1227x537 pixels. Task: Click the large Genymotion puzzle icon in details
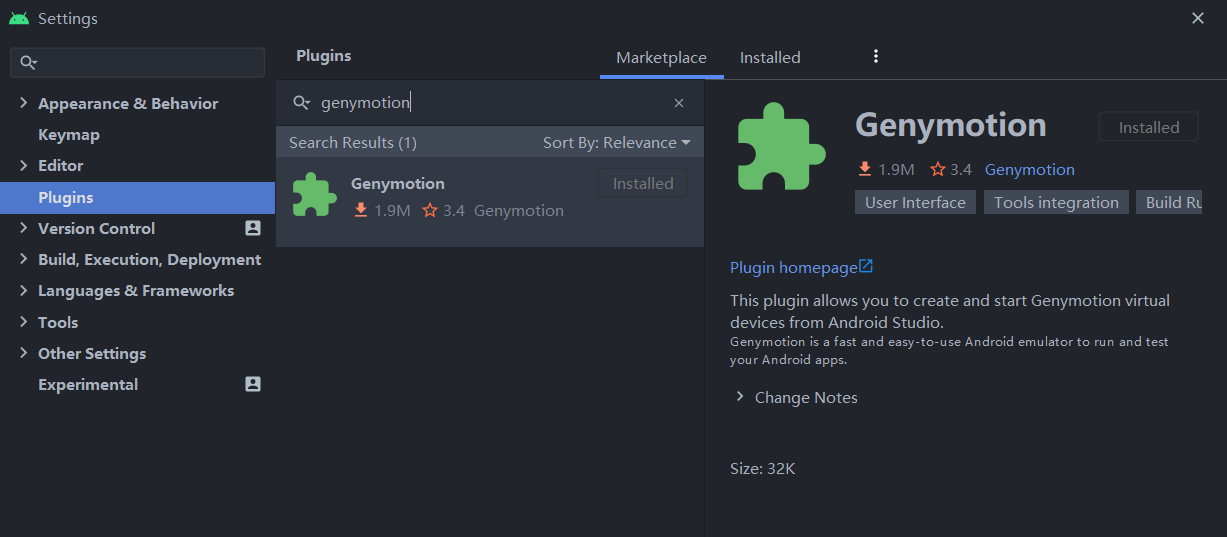pos(781,146)
